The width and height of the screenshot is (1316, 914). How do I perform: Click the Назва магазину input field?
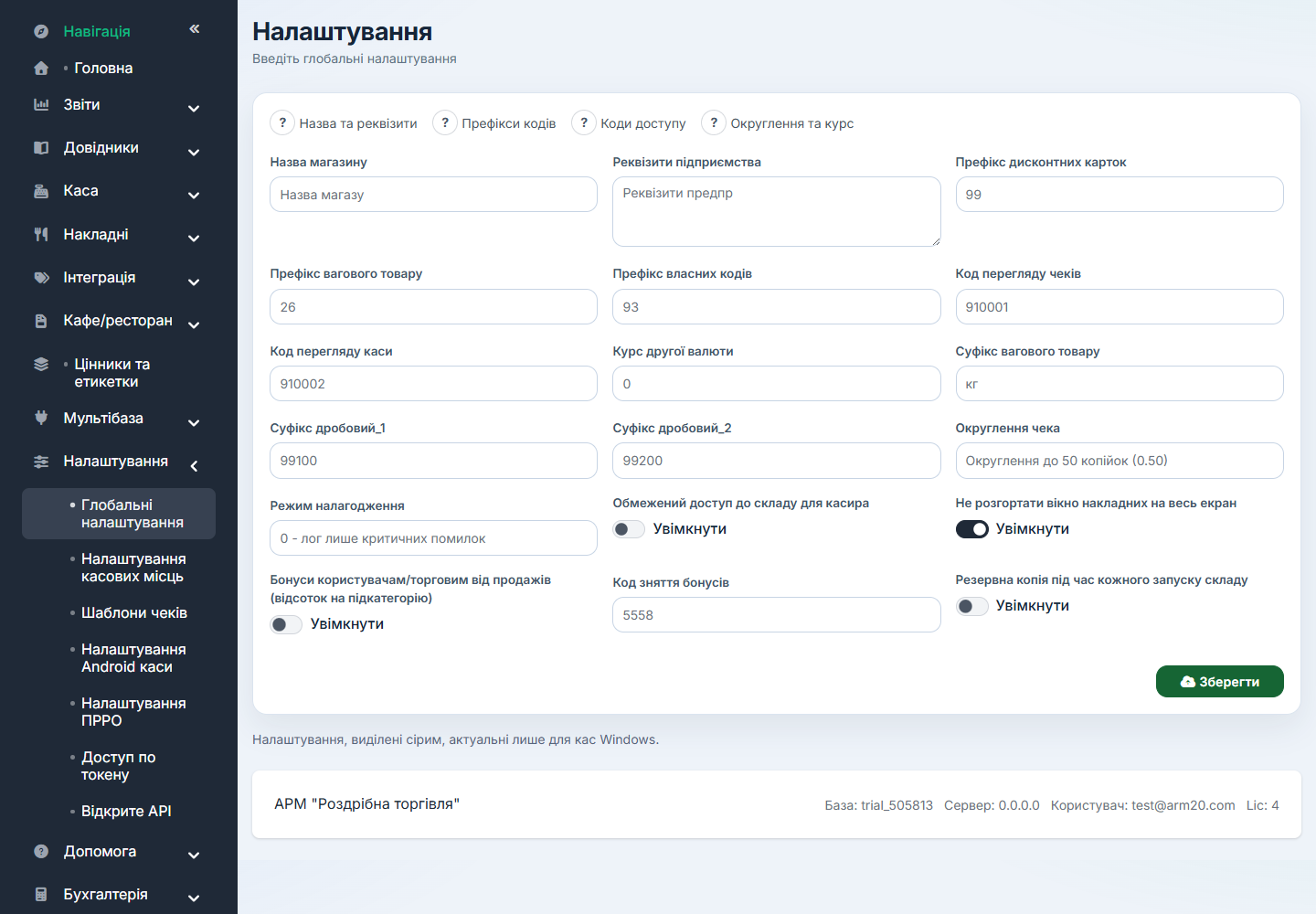point(433,195)
